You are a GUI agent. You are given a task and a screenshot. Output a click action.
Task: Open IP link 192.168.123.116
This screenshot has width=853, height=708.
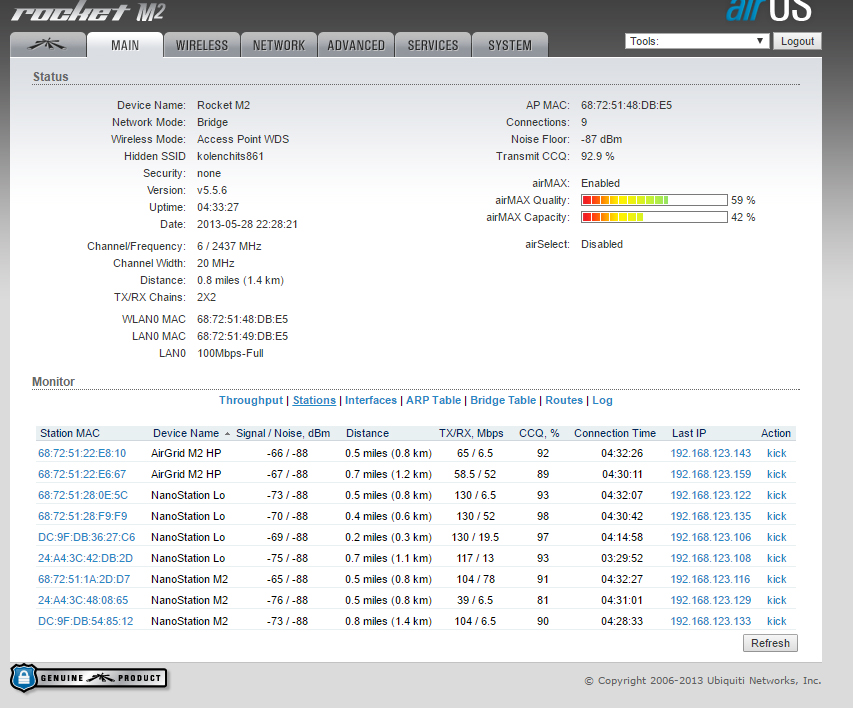(710, 580)
